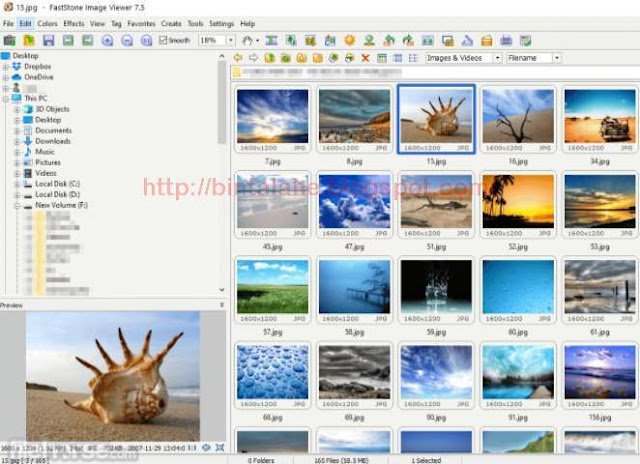Open the Create menu
640x464 pixels.
tap(171, 24)
